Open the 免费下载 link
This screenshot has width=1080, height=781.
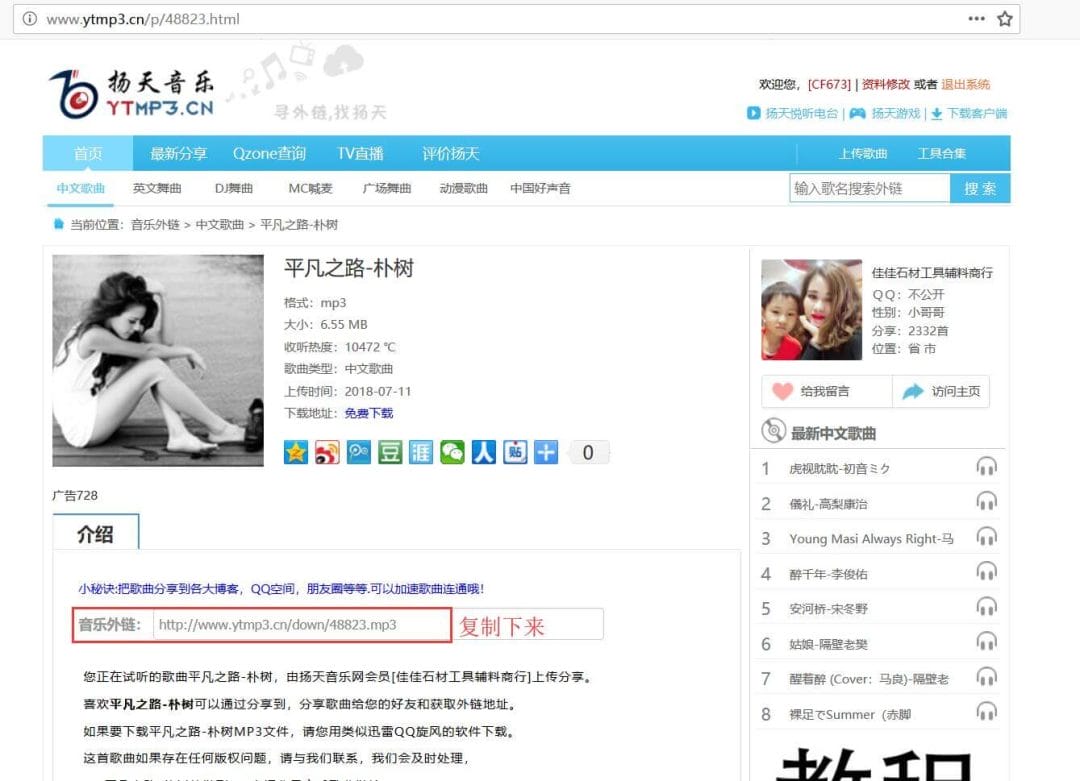pyautogui.click(x=369, y=414)
